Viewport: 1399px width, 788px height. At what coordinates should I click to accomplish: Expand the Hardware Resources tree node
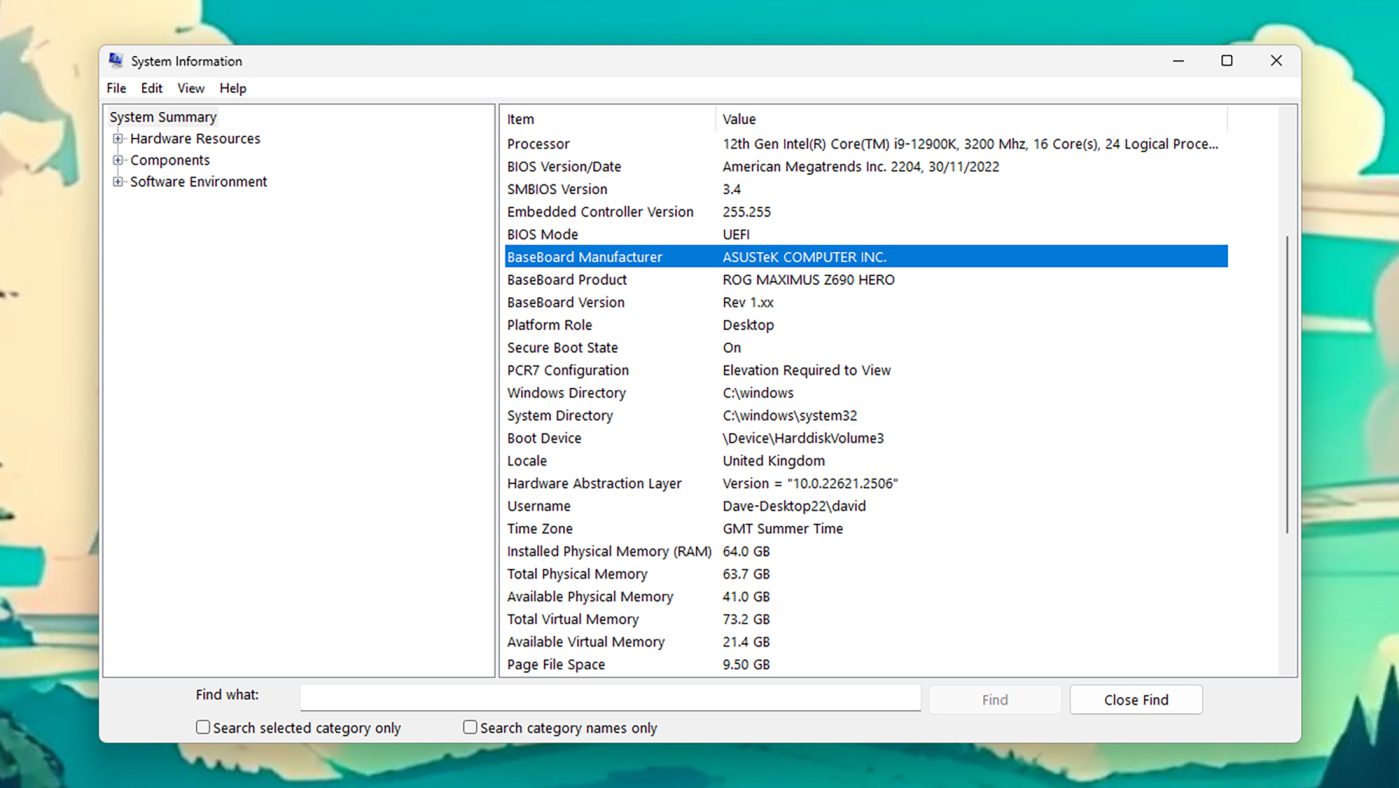coord(118,139)
